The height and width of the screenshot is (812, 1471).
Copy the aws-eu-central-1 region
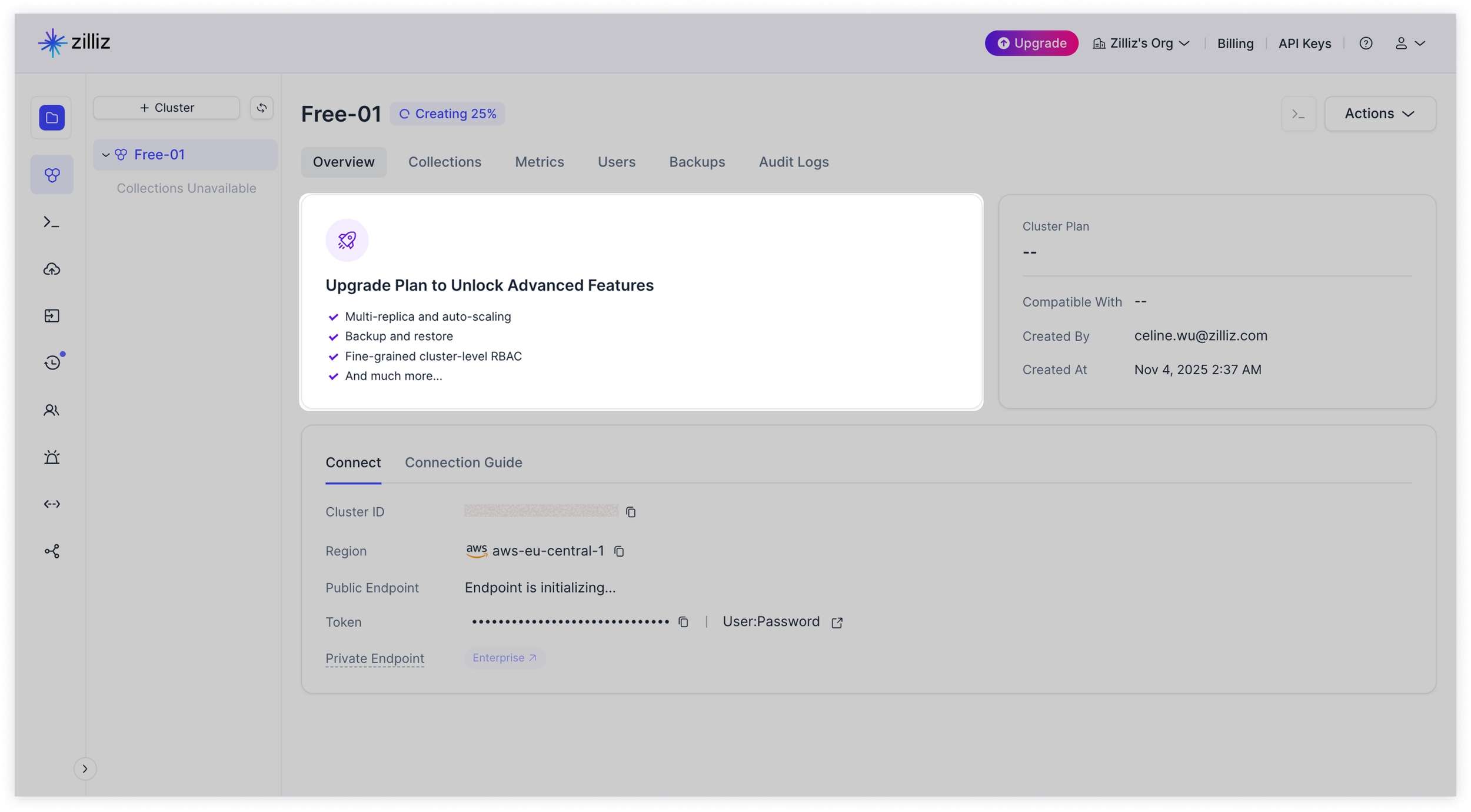point(619,551)
